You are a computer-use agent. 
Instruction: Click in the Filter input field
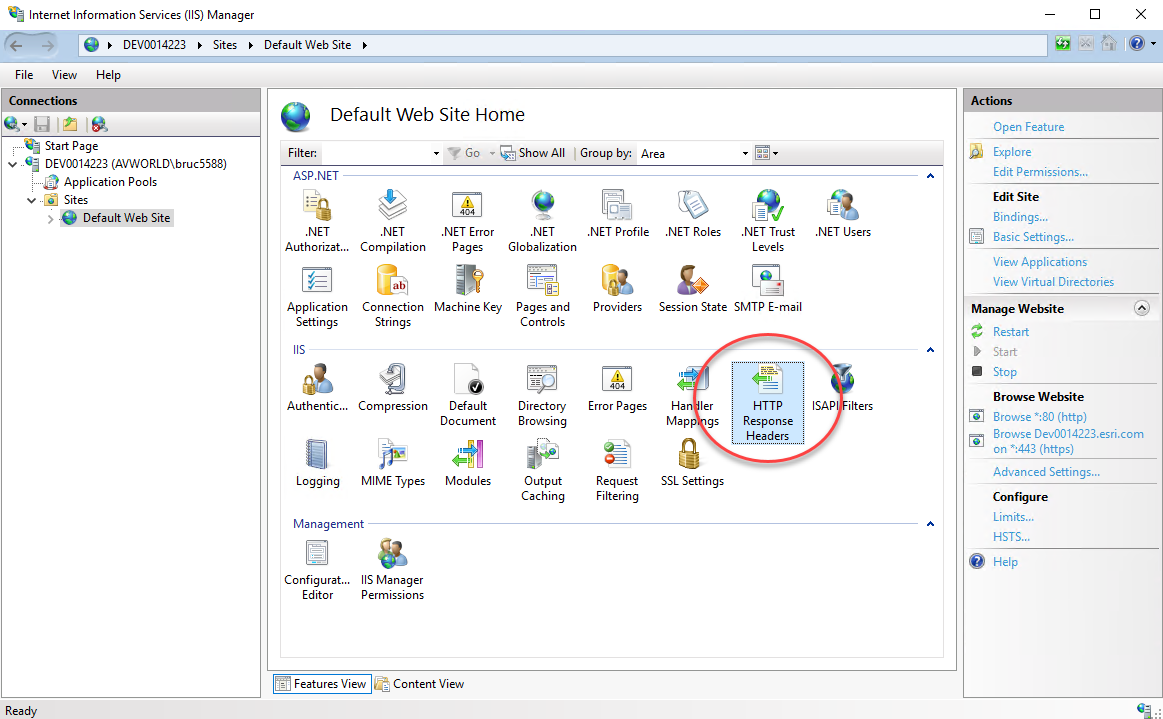(375, 153)
